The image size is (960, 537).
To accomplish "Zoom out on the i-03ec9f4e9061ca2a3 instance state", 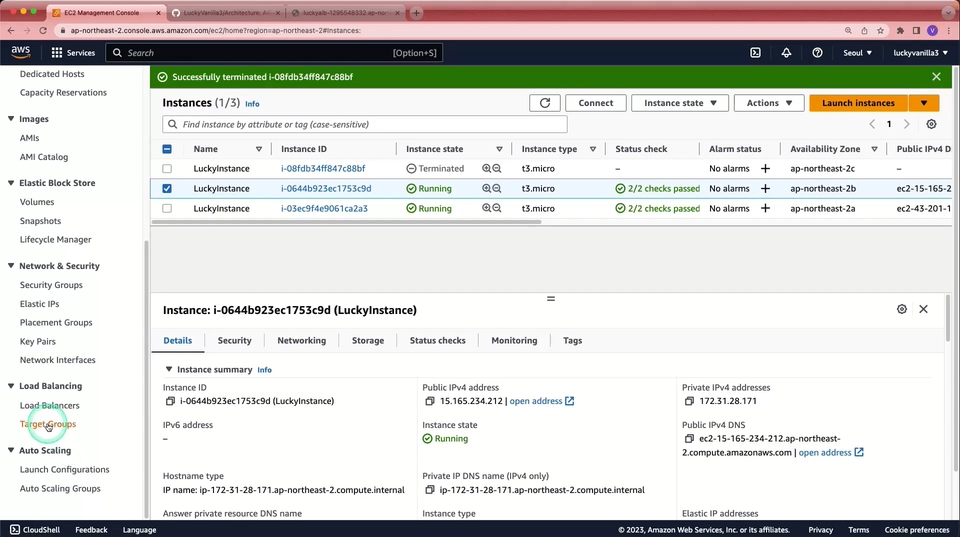I will click(497, 208).
